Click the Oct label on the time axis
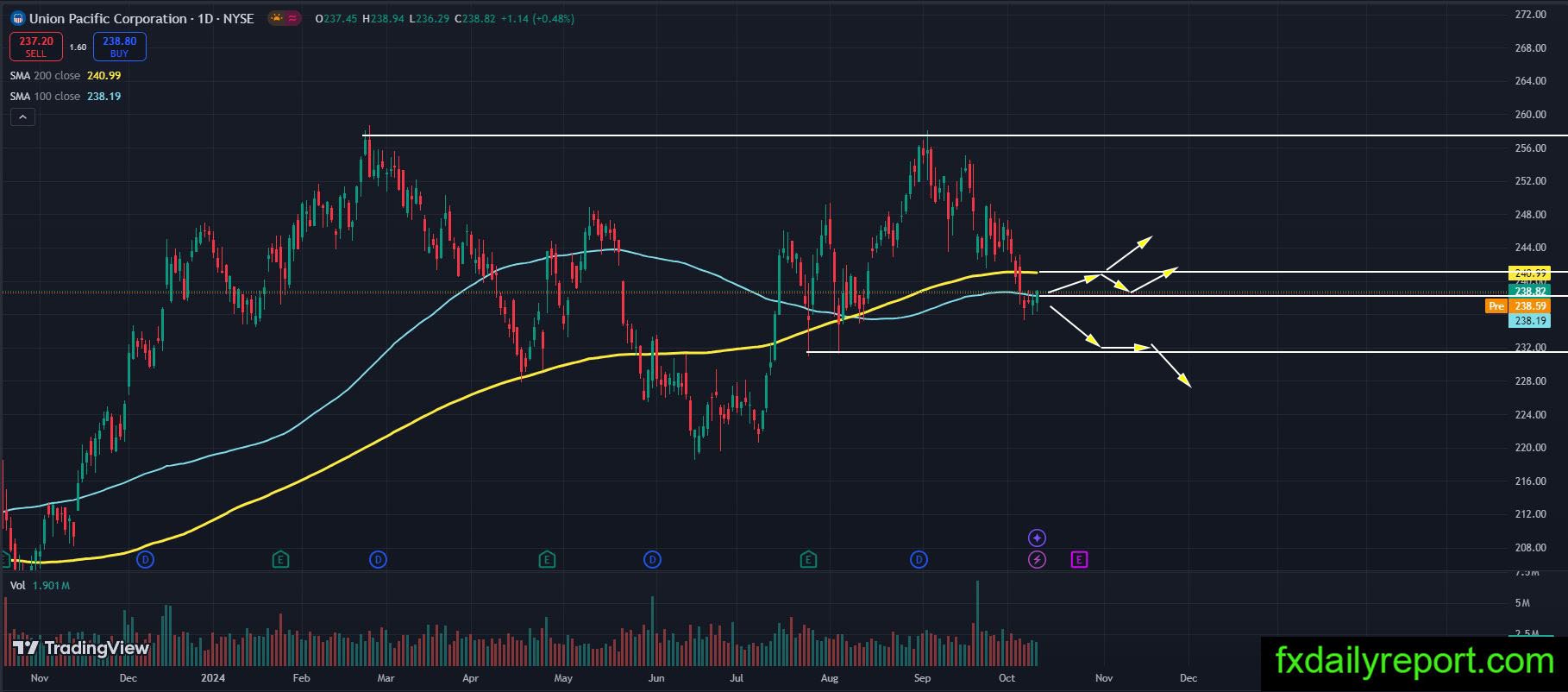This screenshot has width=1568, height=692. coord(1007,678)
